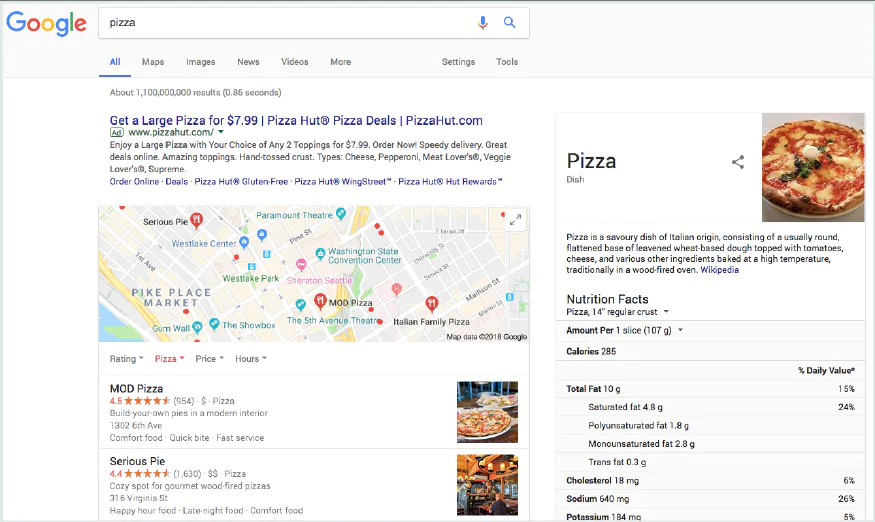Click the Italian Family Pizza map pin
The width and height of the screenshot is (875, 522).
click(x=431, y=304)
